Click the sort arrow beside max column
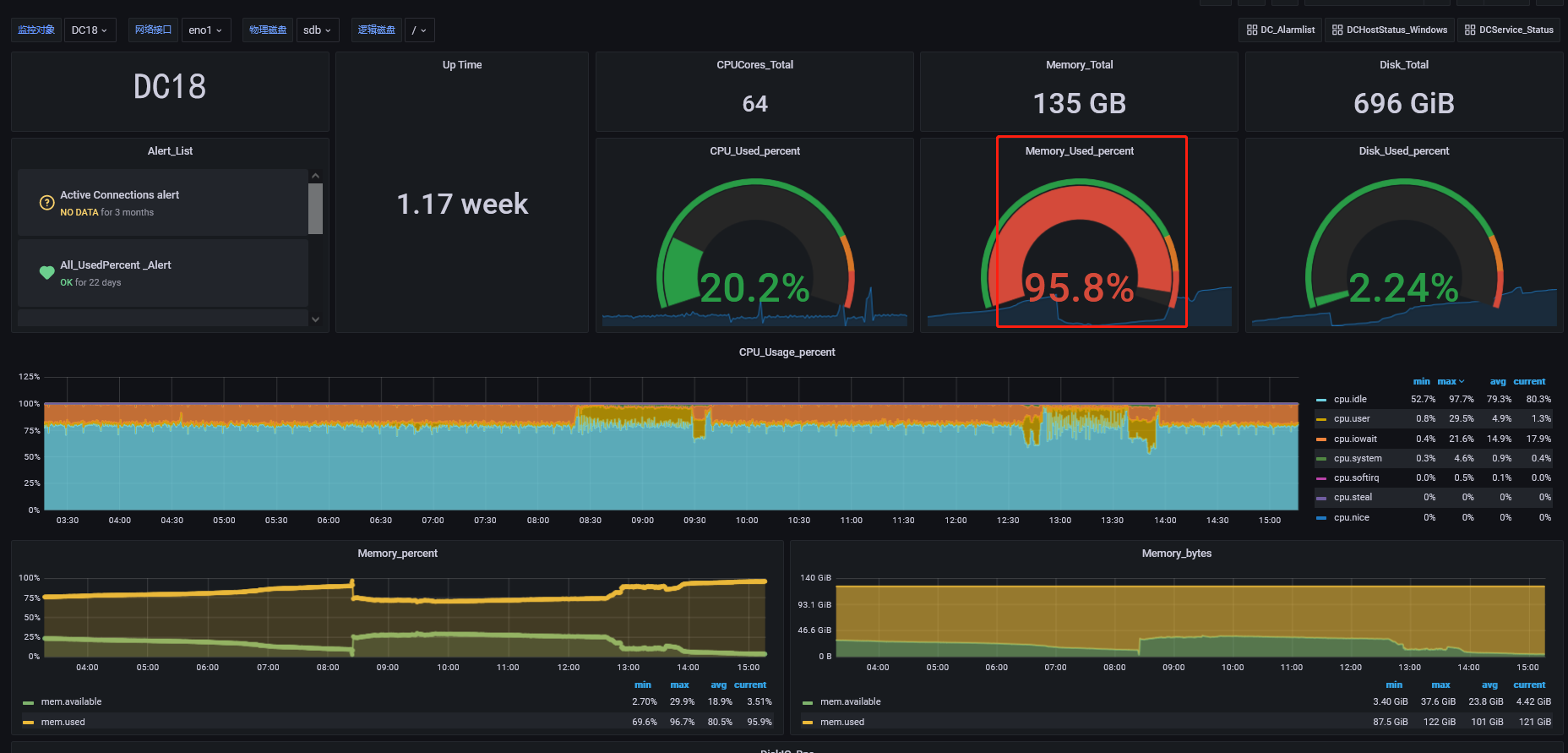This screenshot has height=753, width=1568. click(1462, 381)
